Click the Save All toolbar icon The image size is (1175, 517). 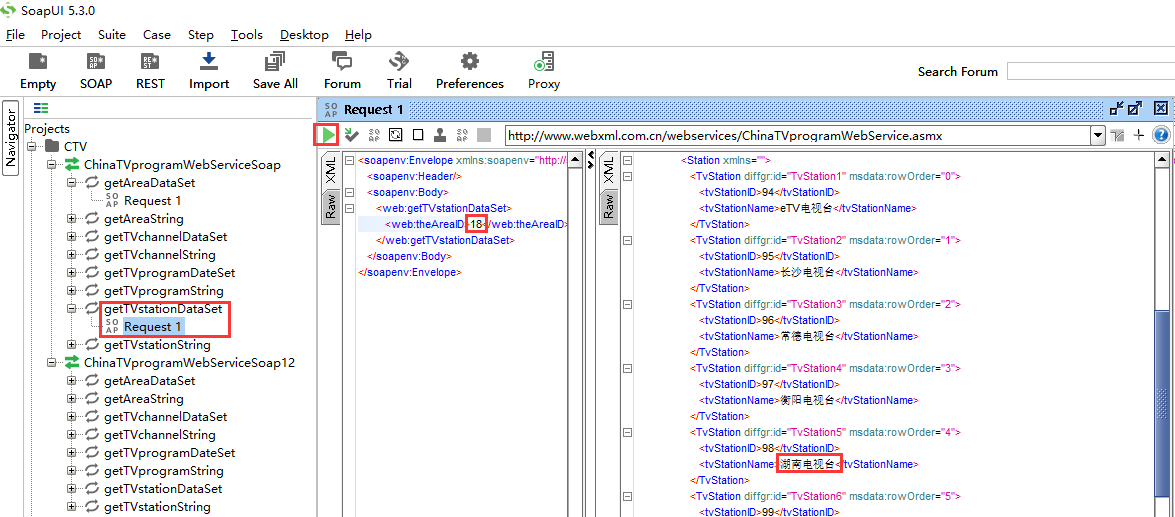[275, 62]
